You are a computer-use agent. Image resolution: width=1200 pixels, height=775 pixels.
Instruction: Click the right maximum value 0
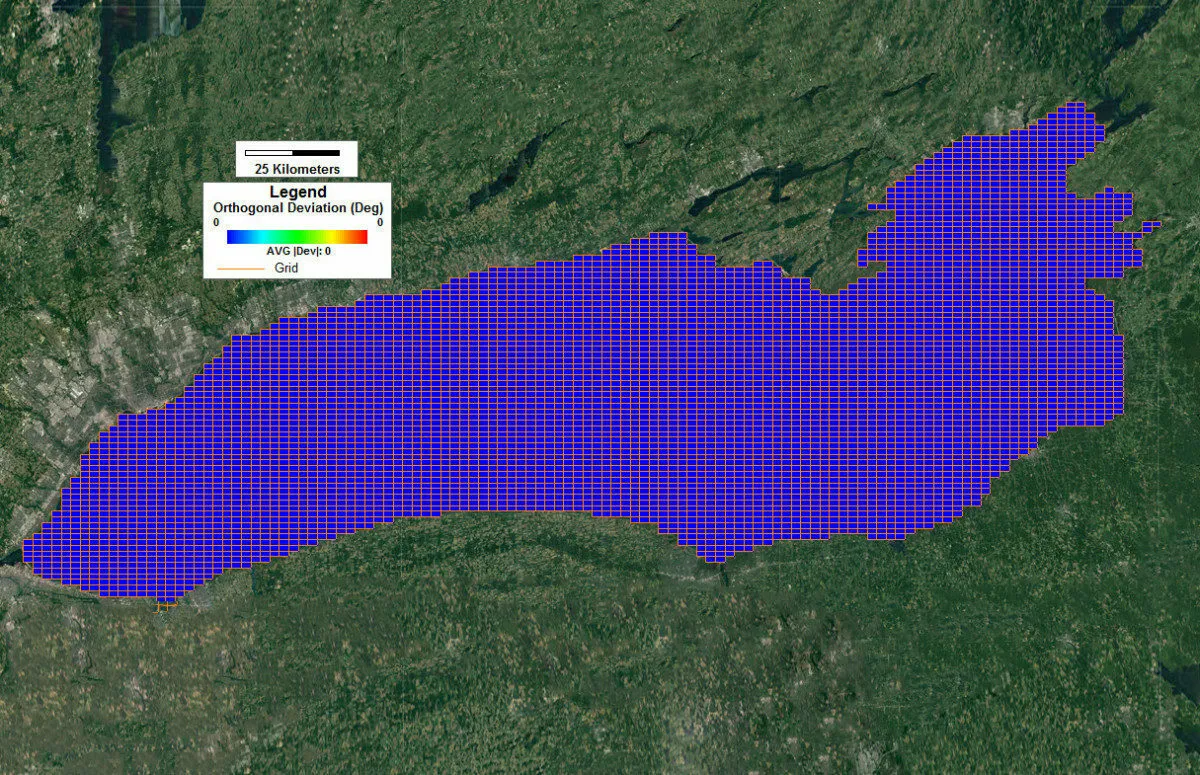point(380,222)
